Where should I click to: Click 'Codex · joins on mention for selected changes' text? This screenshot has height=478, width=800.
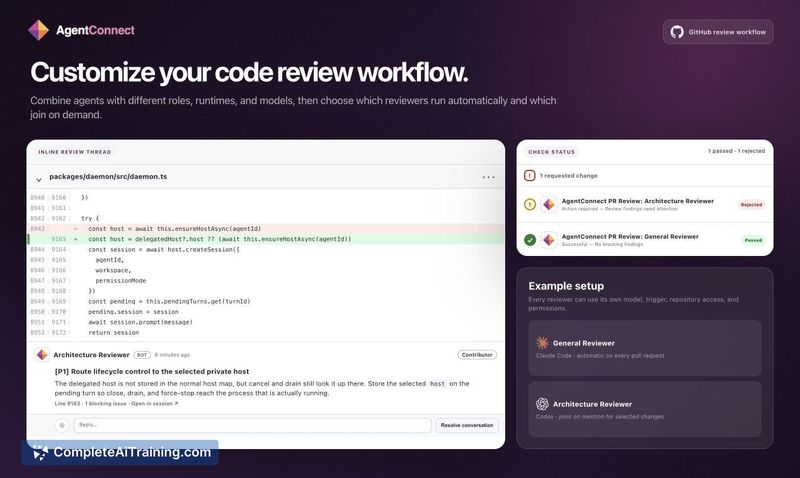point(600,417)
